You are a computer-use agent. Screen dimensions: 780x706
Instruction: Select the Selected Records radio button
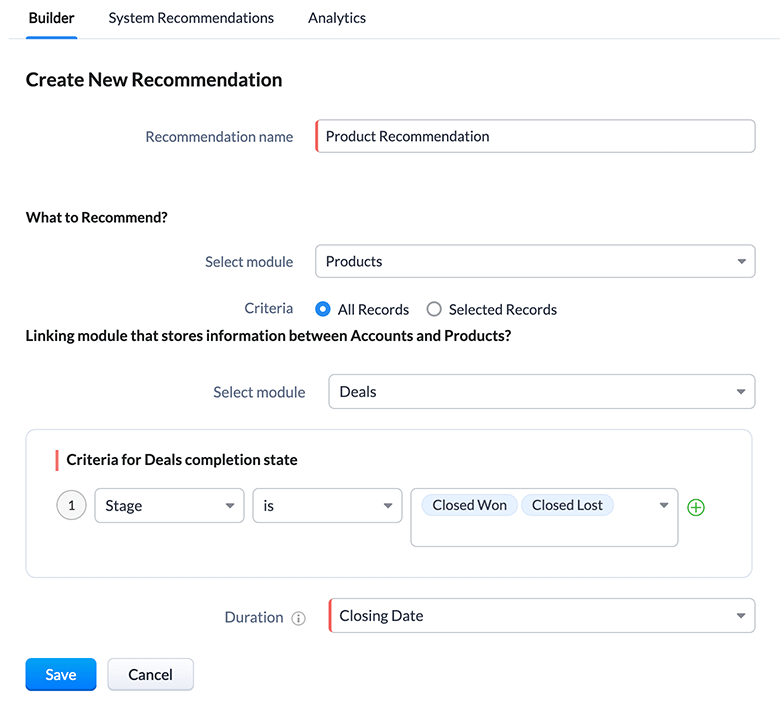pos(434,309)
